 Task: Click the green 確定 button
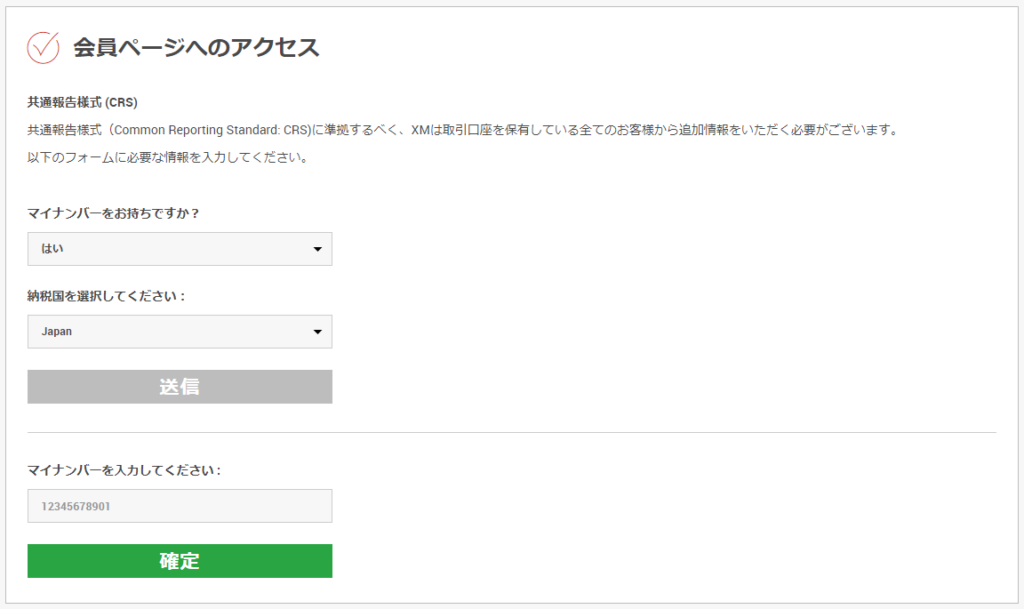coord(180,561)
